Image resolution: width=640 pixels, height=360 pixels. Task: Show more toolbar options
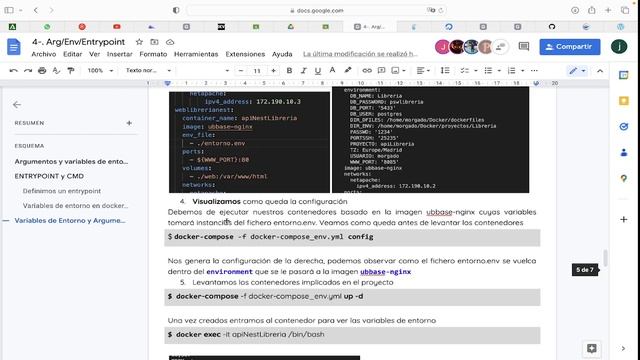(534, 71)
